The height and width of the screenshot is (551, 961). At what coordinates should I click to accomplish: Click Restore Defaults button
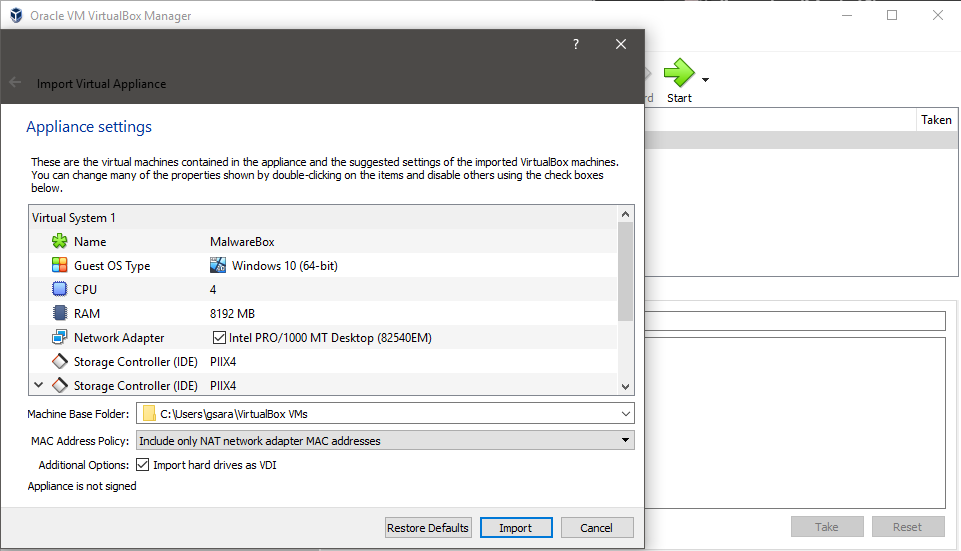[x=427, y=528]
